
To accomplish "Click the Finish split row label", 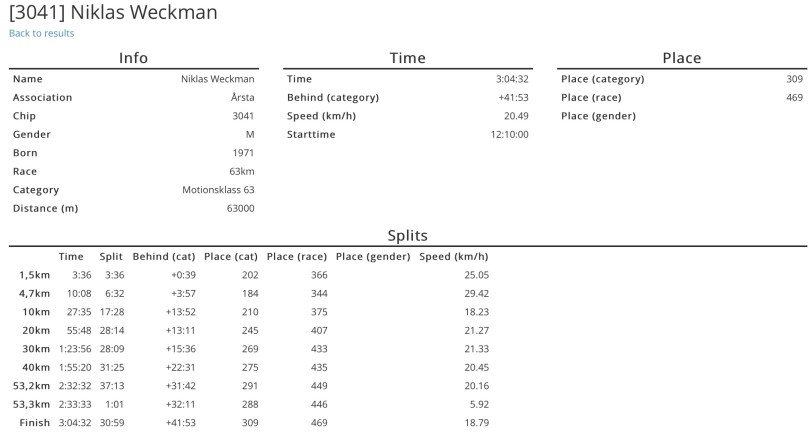I will click(x=34, y=423).
